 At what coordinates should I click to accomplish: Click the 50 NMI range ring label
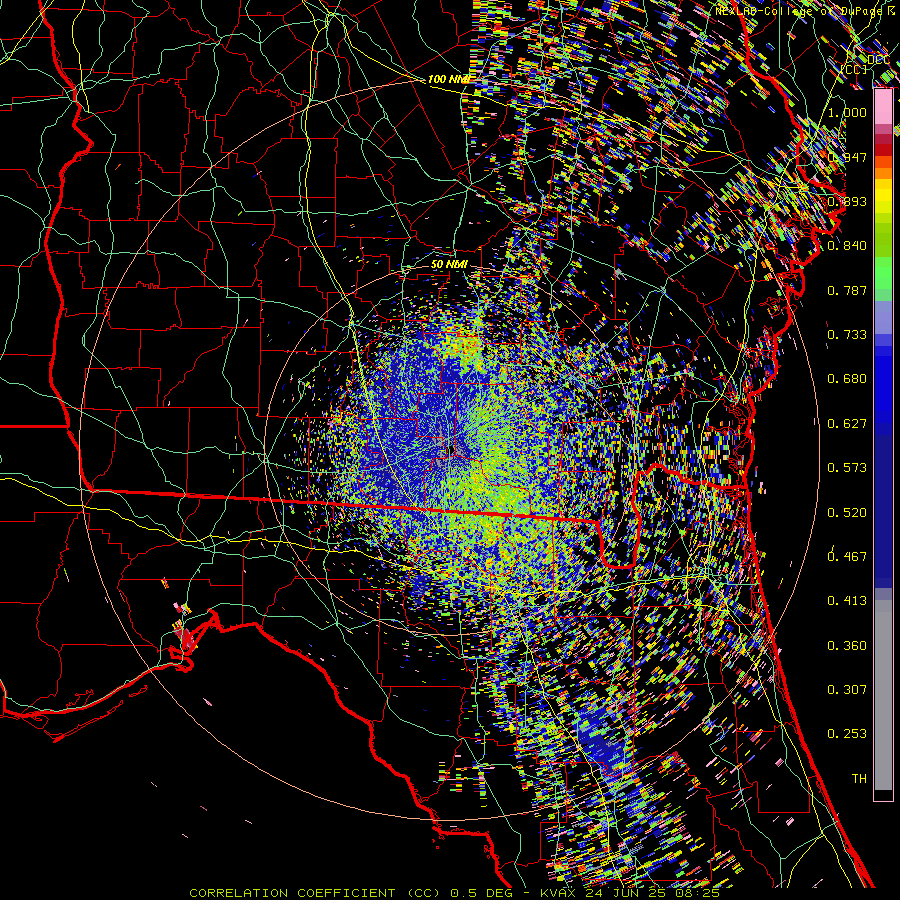point(449,265)
